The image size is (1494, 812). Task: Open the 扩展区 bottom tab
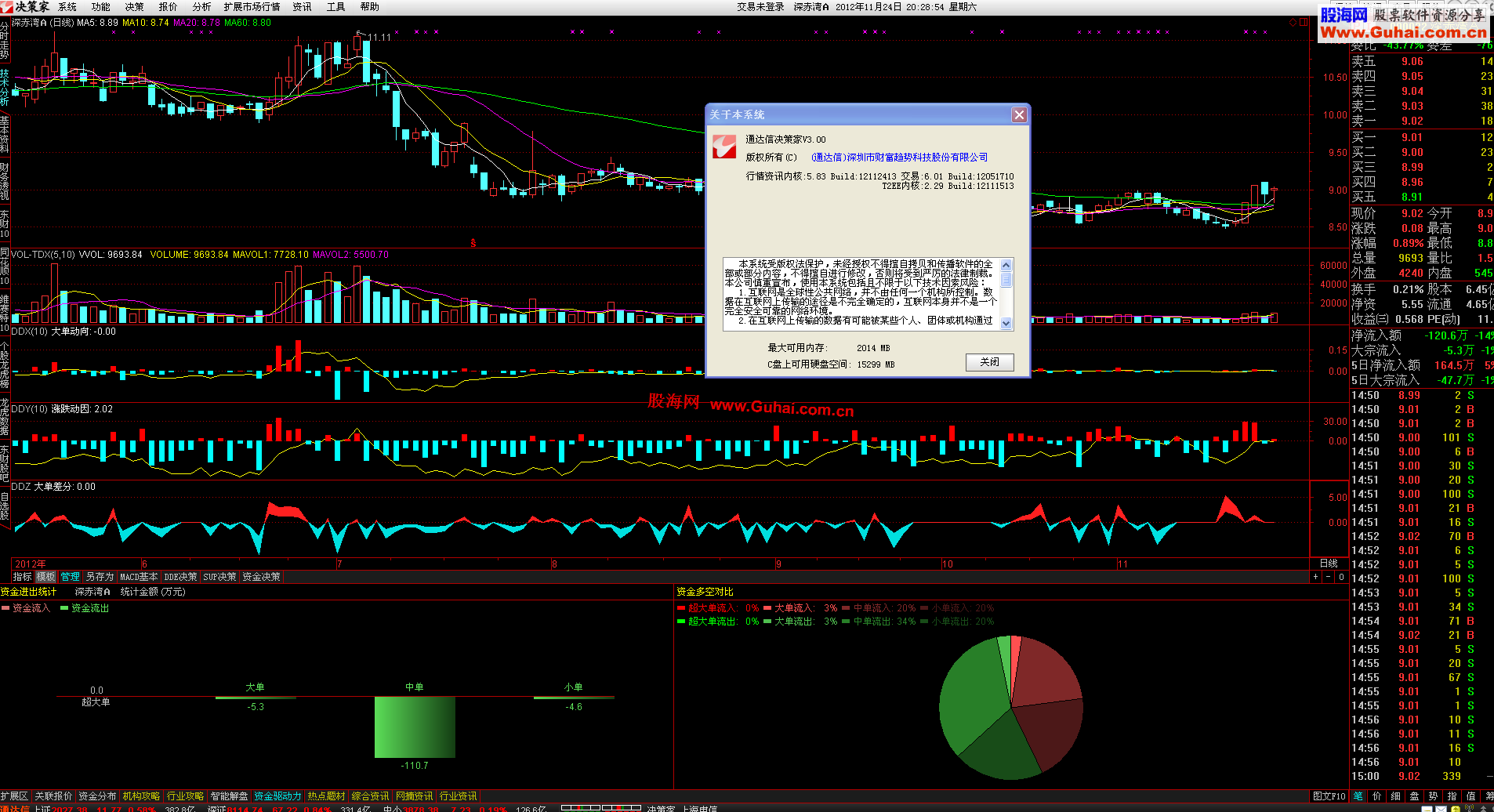point(15,796)
